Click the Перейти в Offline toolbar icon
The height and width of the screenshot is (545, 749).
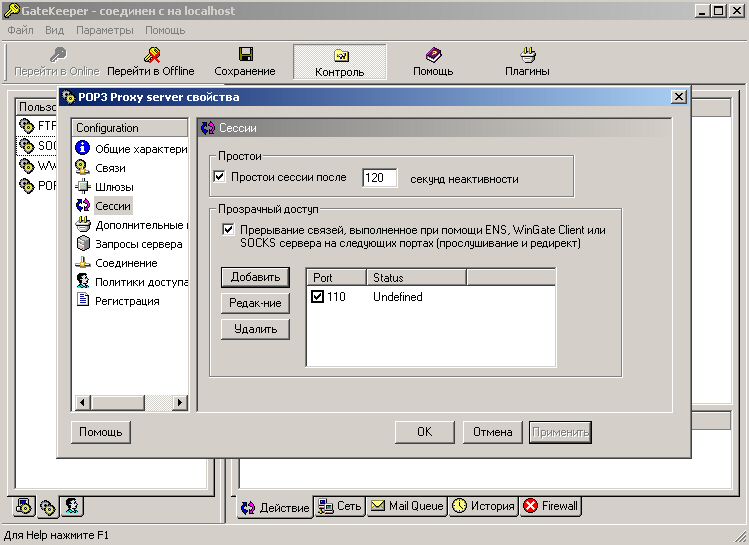pyautogui.click(x=152, y=54)
